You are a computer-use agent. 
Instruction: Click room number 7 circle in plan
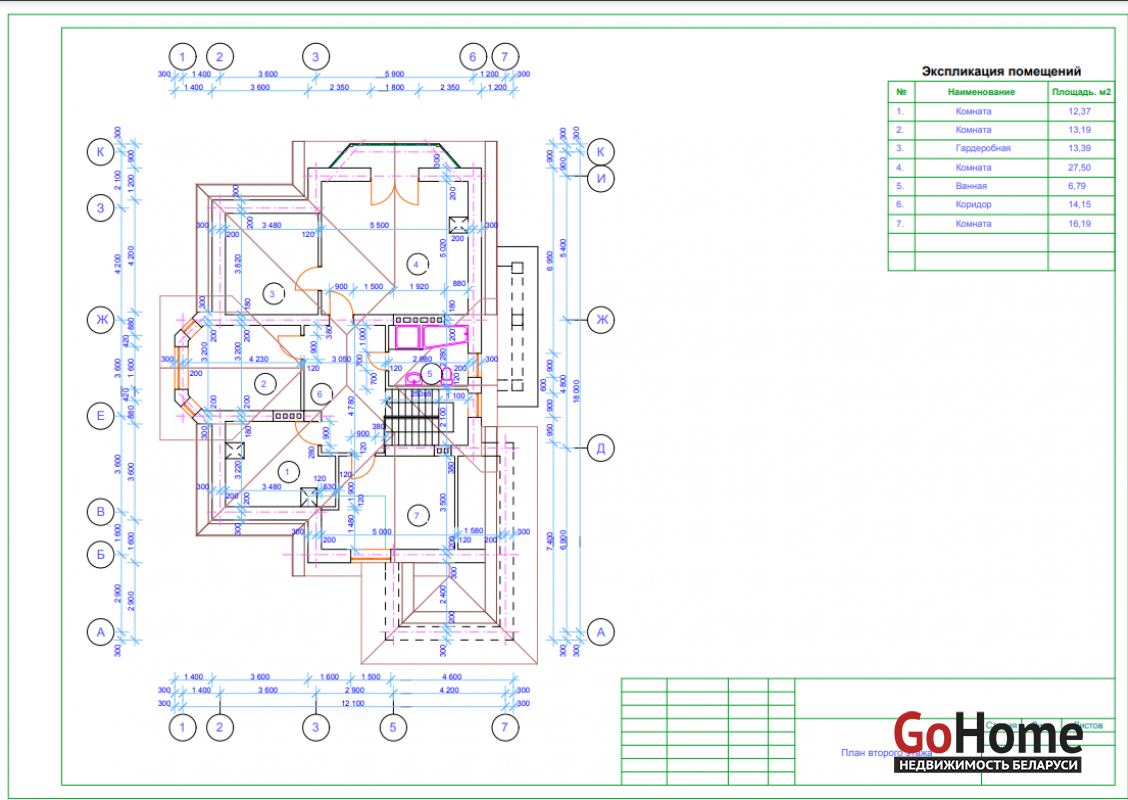(x=418, y=515)
